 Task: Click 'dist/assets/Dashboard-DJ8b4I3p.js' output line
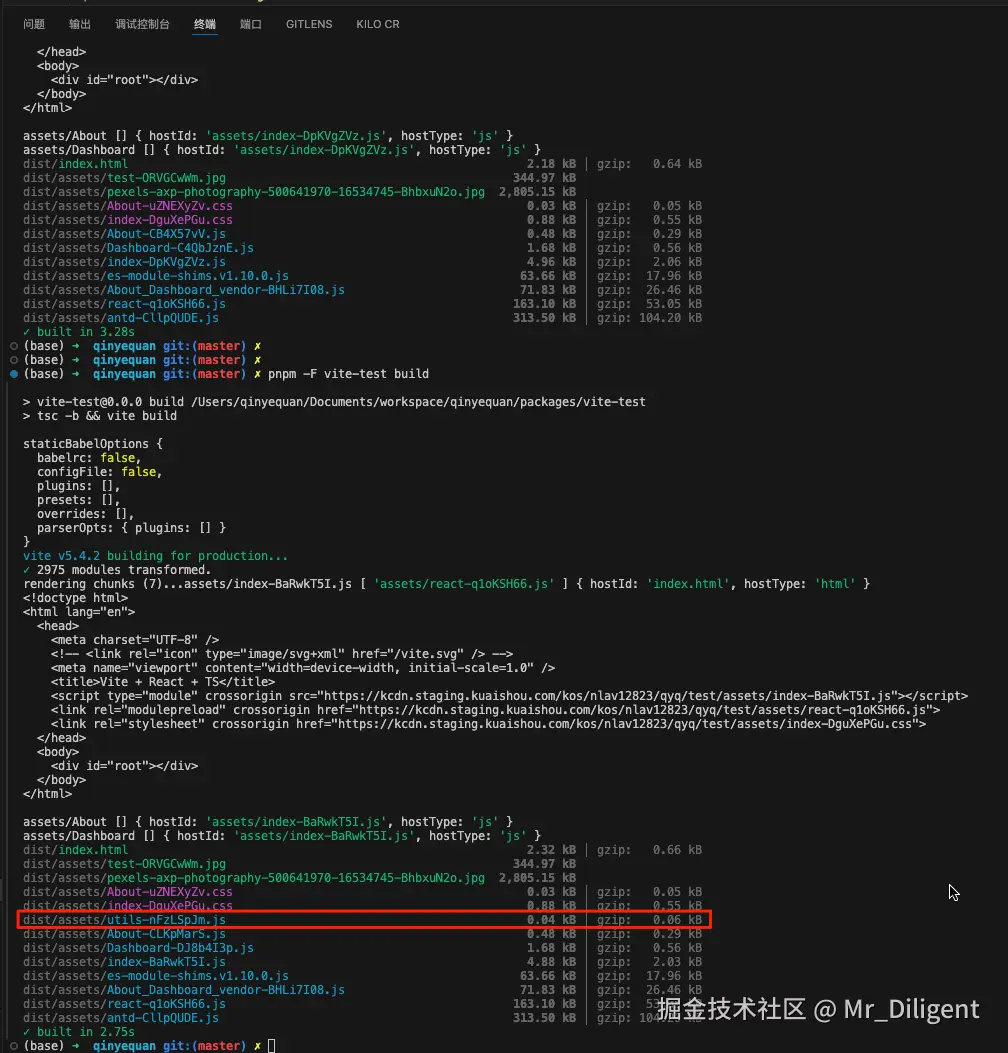tap(138, 948)
